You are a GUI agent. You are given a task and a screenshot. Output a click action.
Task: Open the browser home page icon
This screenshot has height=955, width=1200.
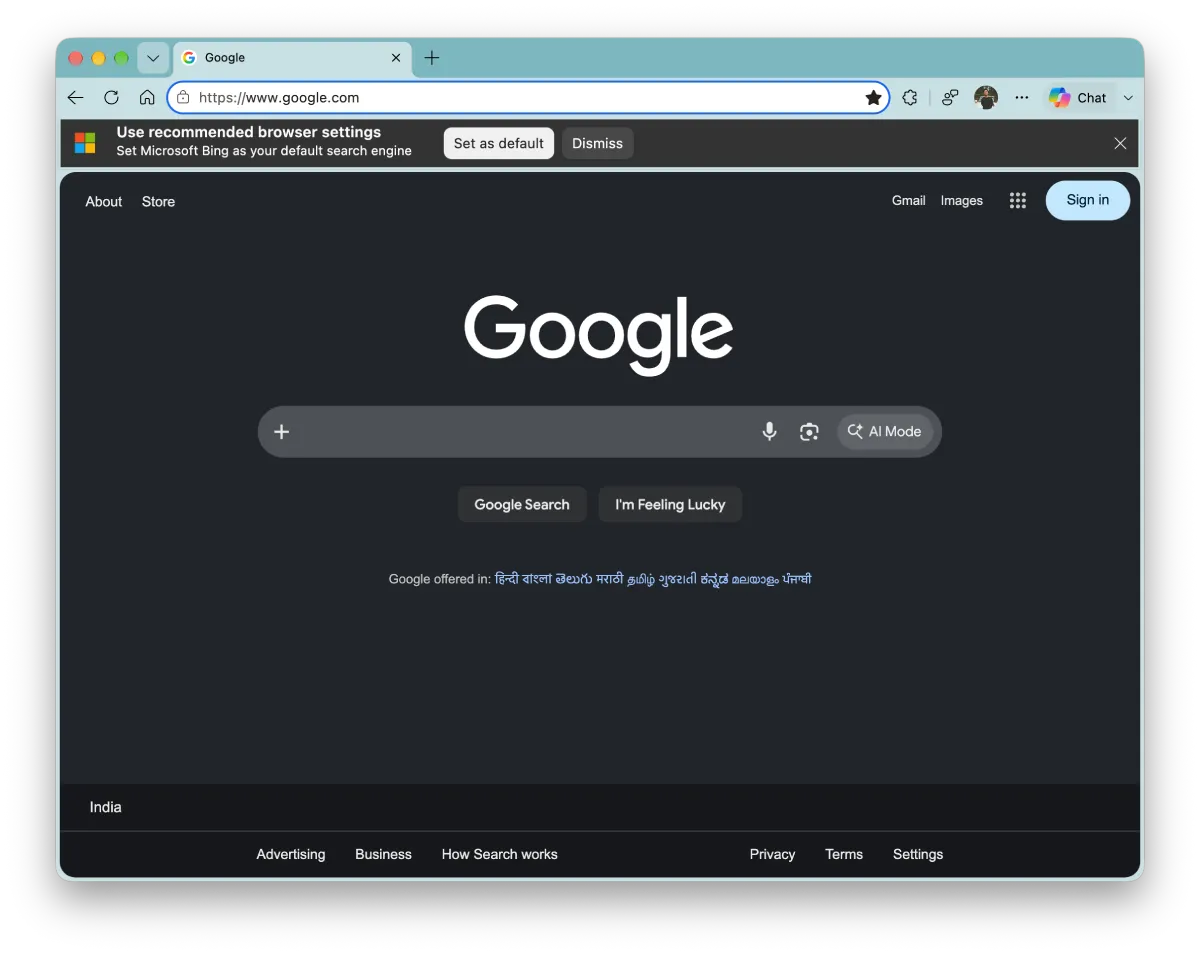coord(147,97)
